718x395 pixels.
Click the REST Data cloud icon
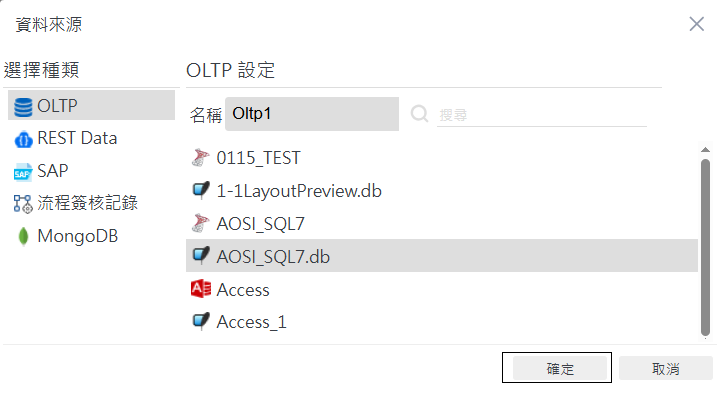coord(23,139)
